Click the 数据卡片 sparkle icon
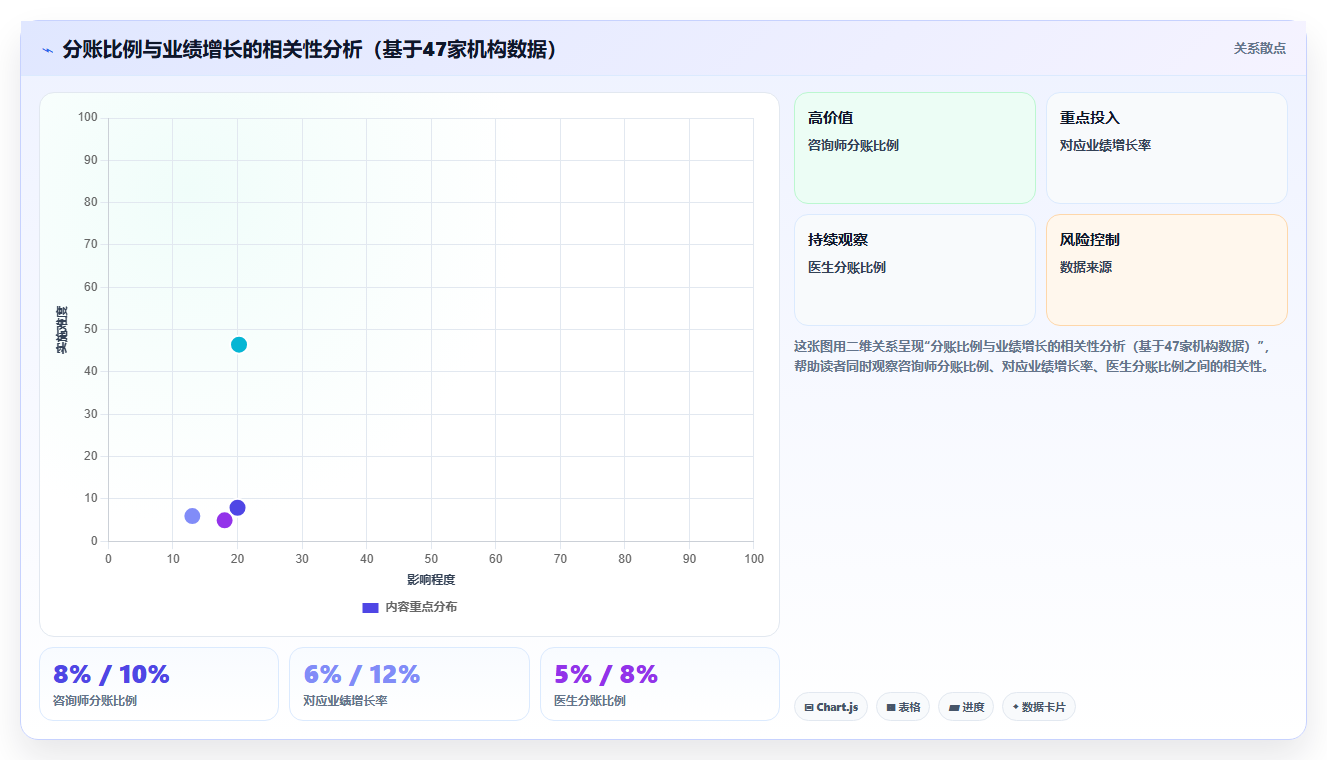 click(1016, 707)
